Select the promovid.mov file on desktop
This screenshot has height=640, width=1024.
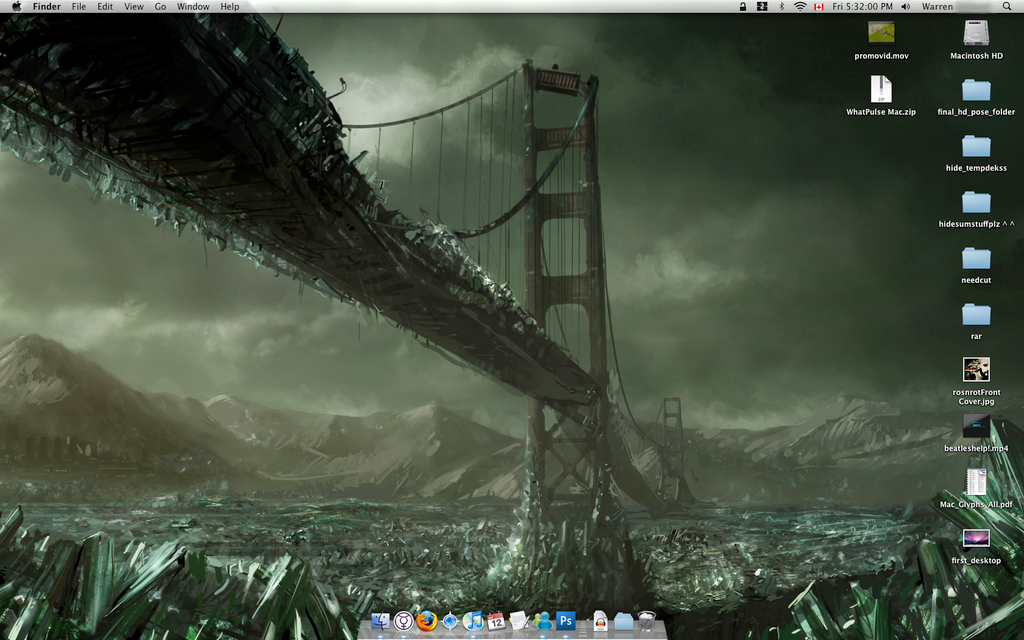[x=882, y=32]
